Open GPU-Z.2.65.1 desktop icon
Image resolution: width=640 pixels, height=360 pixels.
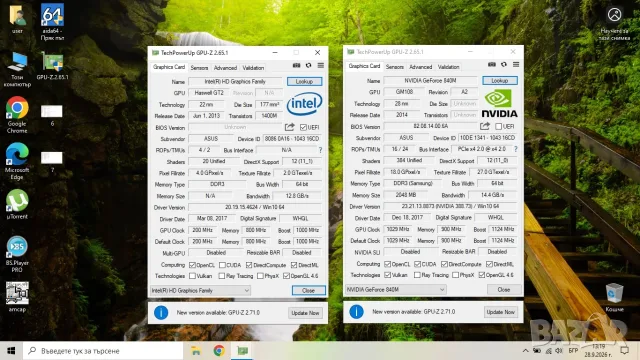click(52, 65)
